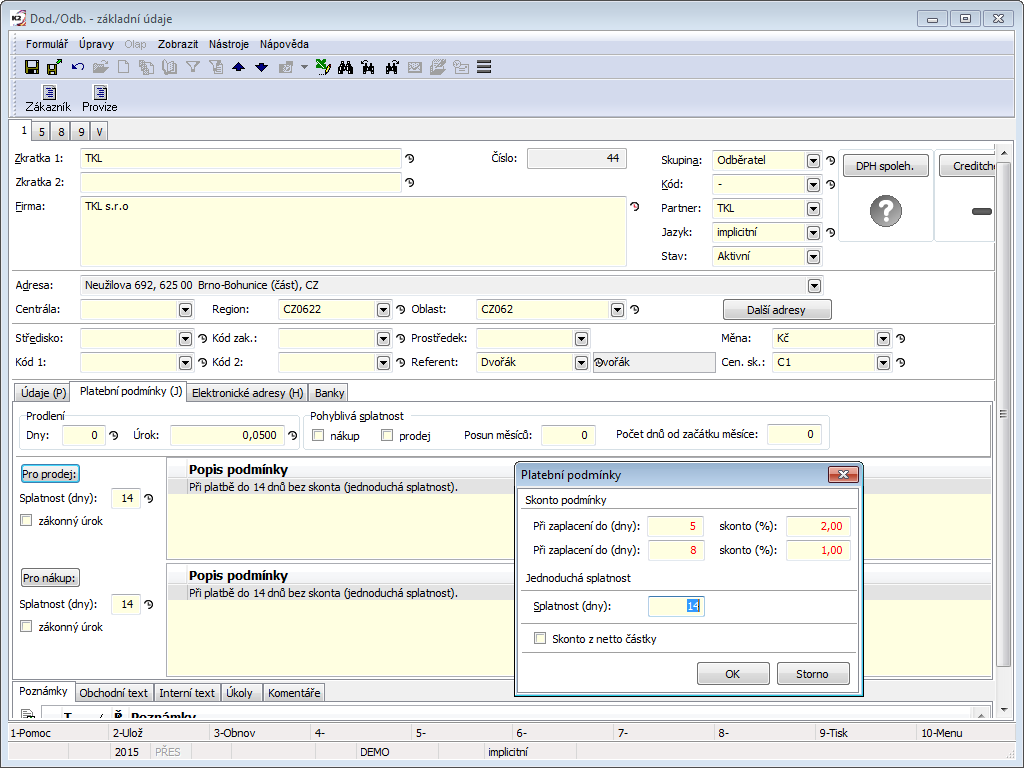Click the down arrow icon in toolbar

[261, 67]
